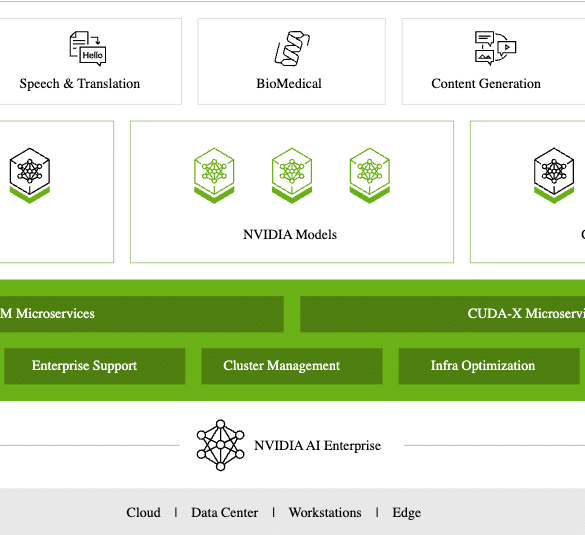
Task: Select the first green NVIDIA Models cube icon
Action: pyautogui.click(x=214, y=176)
